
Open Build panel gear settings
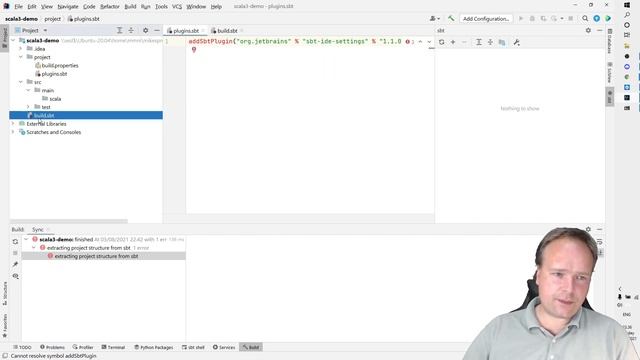tap(588, 229)
